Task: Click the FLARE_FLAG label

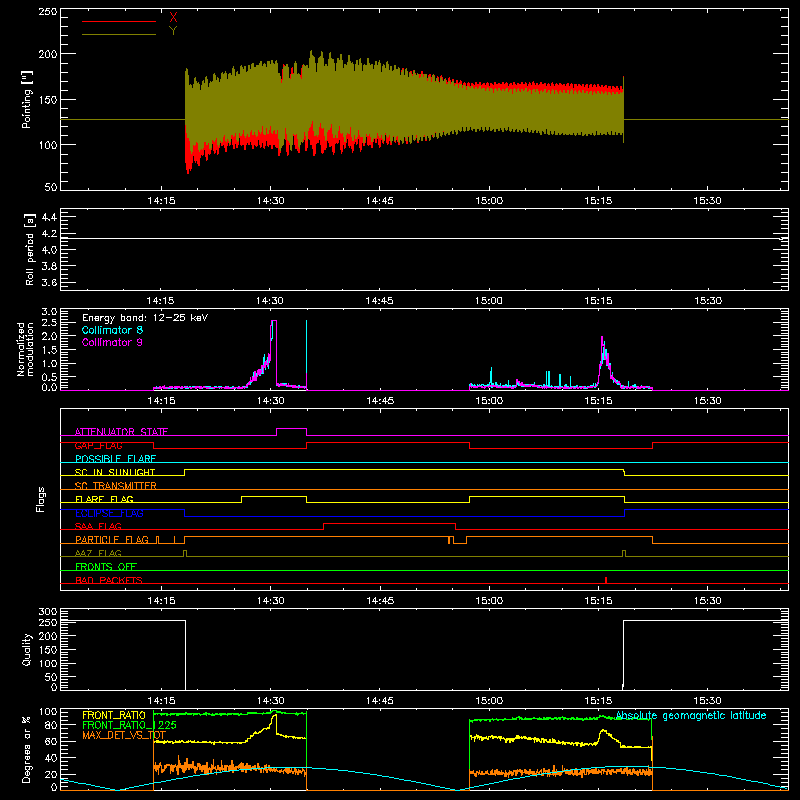Action: 104,499
